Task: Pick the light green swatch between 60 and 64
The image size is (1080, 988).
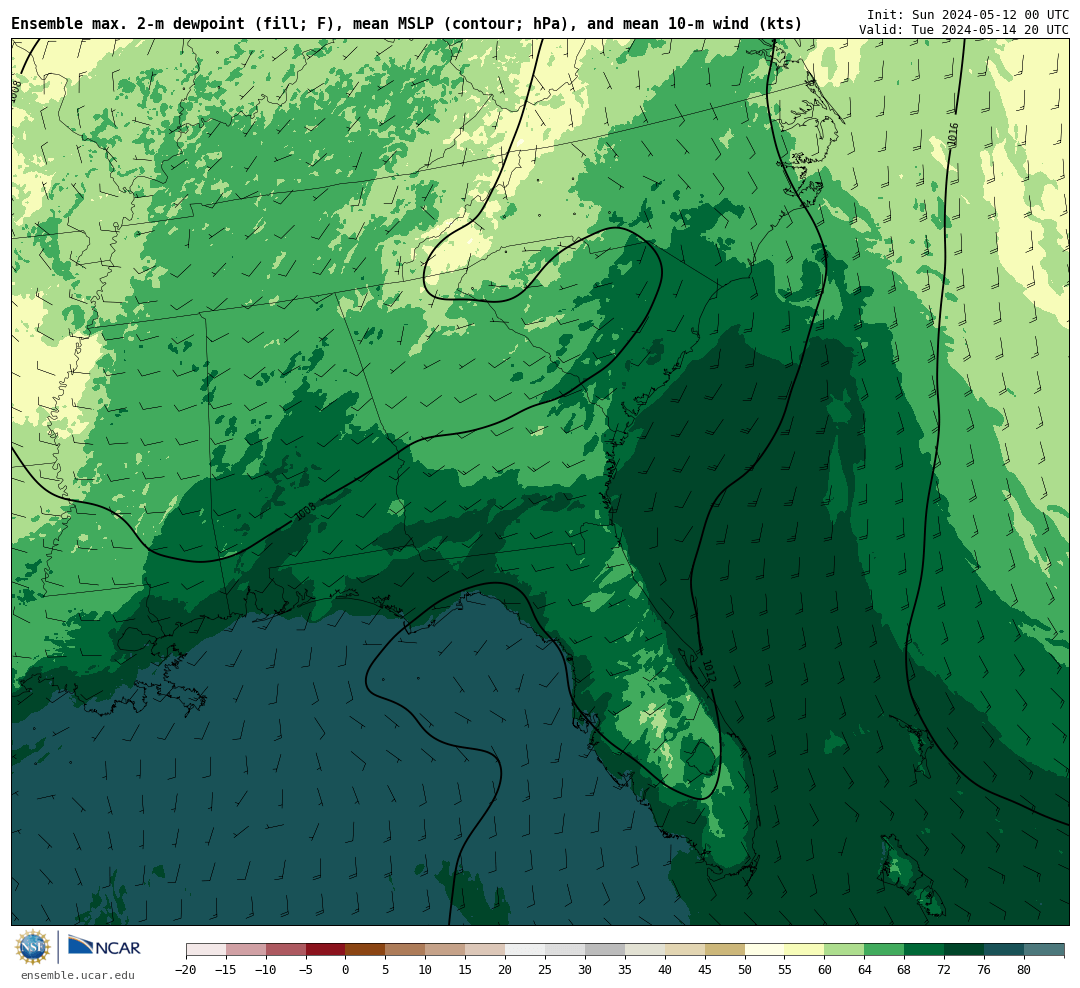Action: click(x=845, y=950)
